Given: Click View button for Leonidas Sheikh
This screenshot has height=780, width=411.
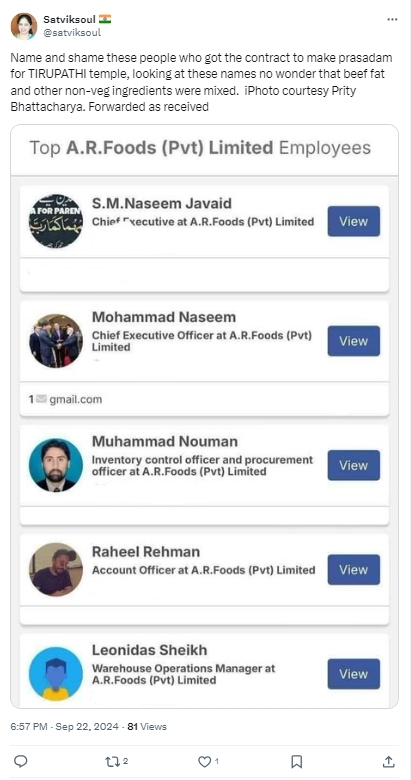Looking at the screenshot, I should [x=353, y=674].
